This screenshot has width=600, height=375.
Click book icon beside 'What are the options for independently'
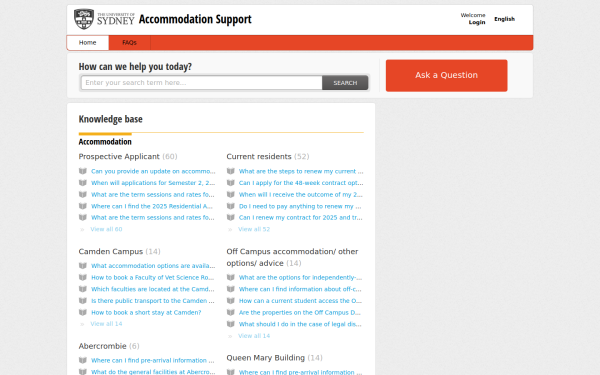point(231,277)
